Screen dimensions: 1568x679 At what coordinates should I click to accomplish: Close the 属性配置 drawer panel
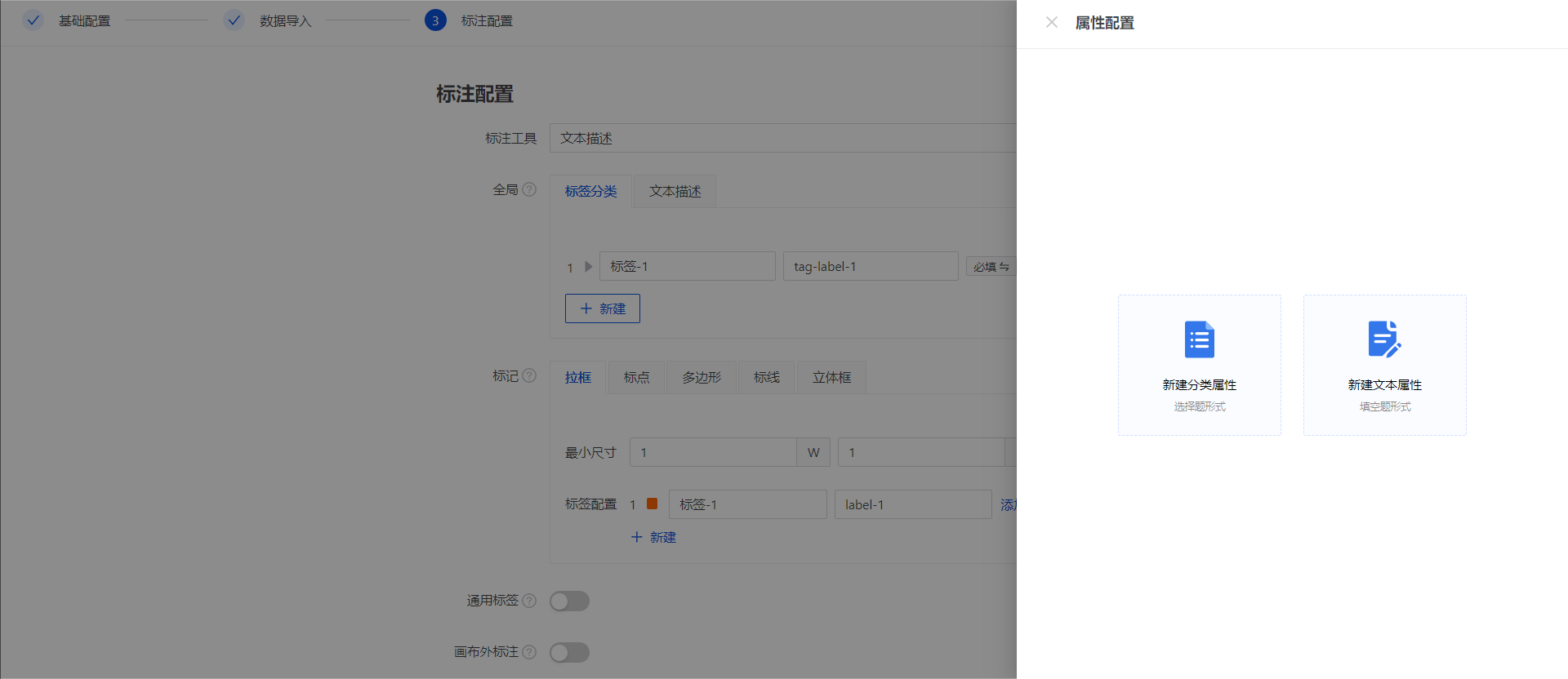(x=1052, y=23)
